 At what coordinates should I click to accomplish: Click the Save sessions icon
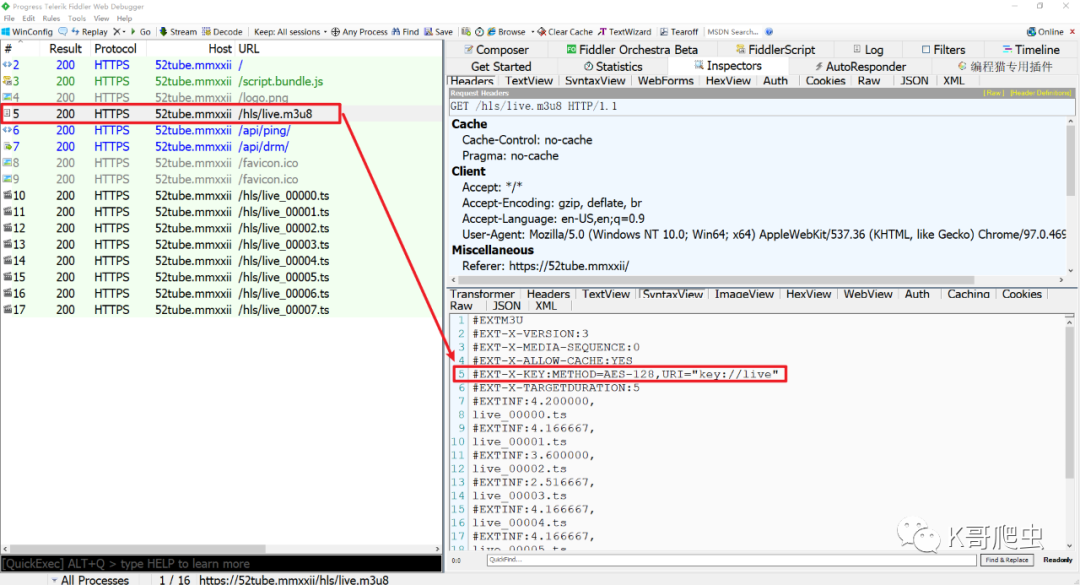click(x=428, y=32)
